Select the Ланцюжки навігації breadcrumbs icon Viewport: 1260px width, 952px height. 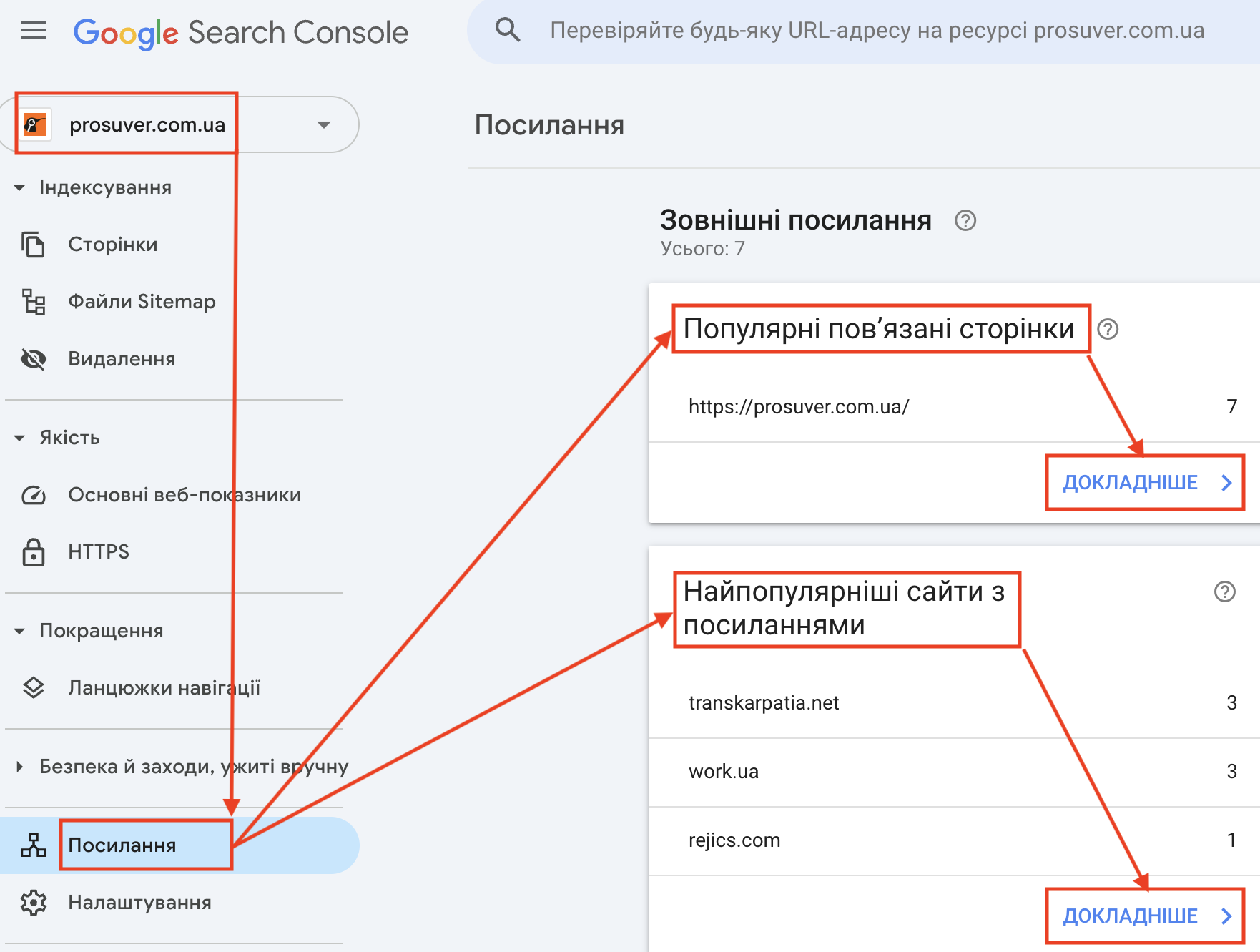pyautogui.click(x=33, y=687)
